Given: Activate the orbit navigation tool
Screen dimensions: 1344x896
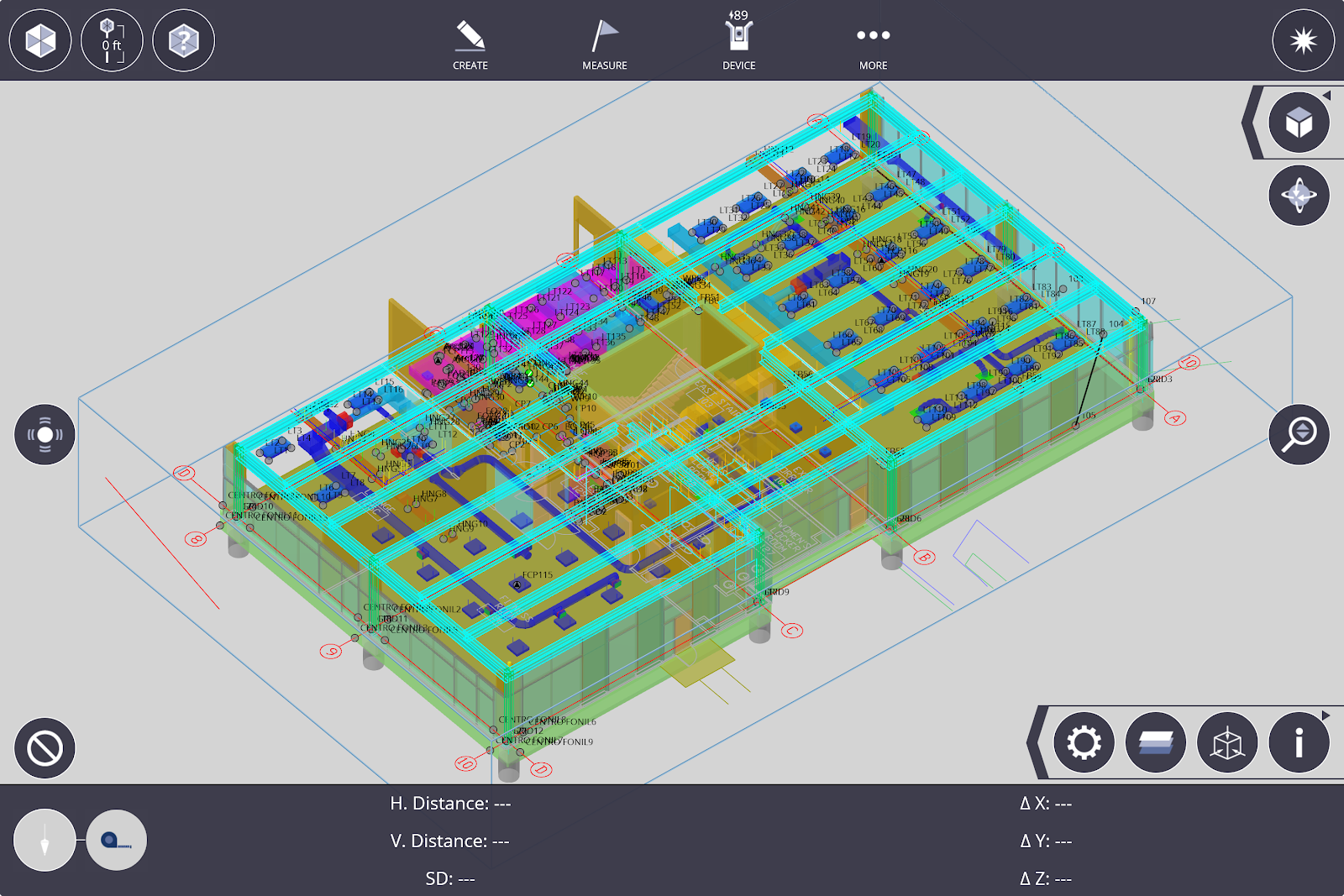Looking at the screenshot, I should coord(1299,196).
